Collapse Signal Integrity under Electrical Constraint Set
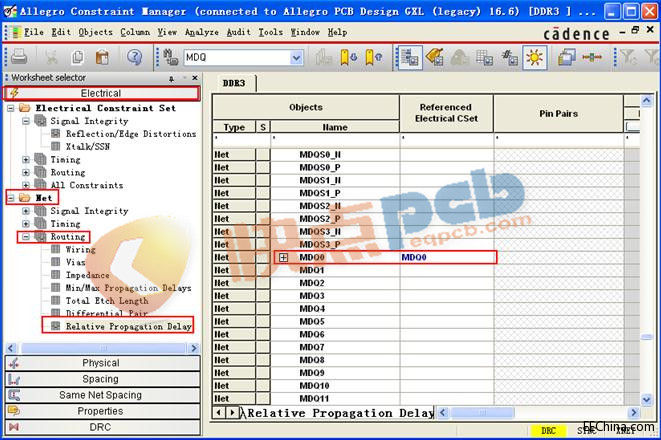The image size is (661, 440). pyautogui.click(x=26, y=121)
